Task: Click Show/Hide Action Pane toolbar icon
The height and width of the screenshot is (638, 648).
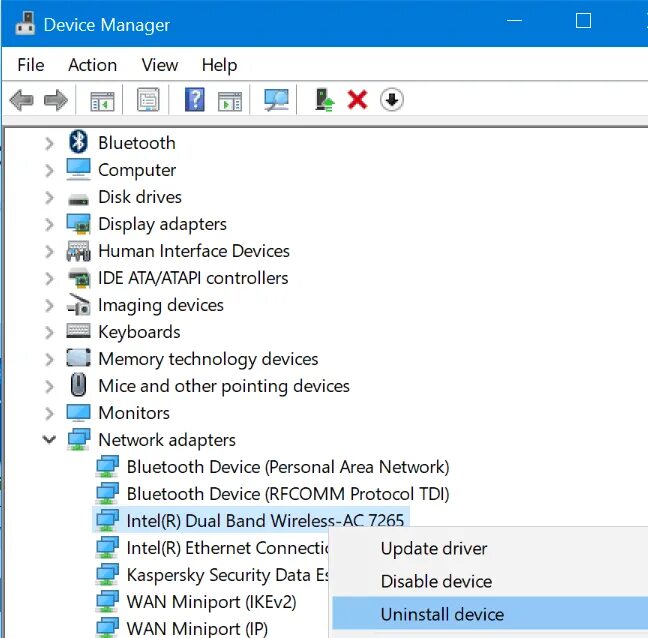Action: [230, 100]
